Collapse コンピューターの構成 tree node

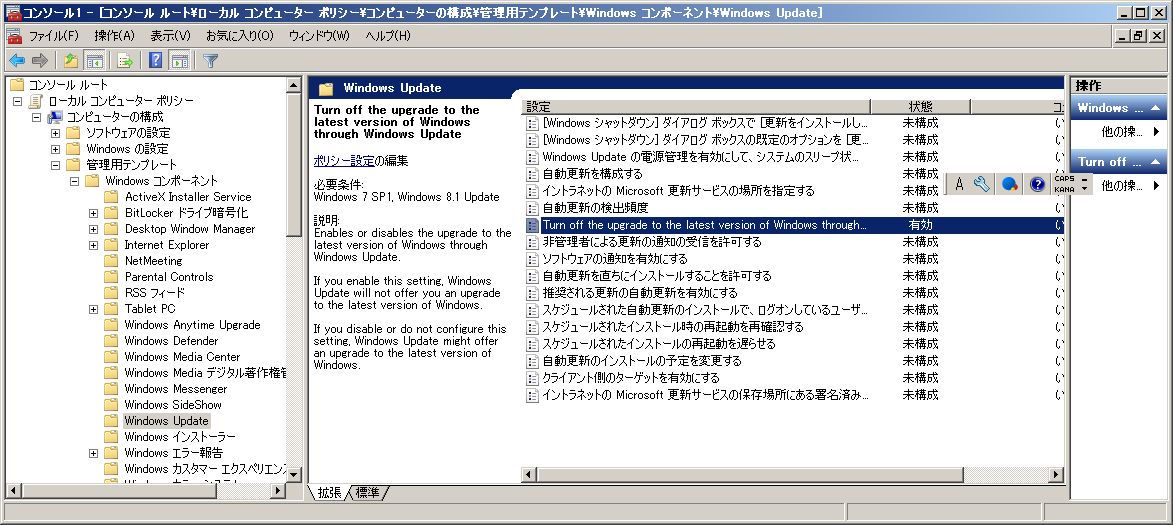click(36, 117)
